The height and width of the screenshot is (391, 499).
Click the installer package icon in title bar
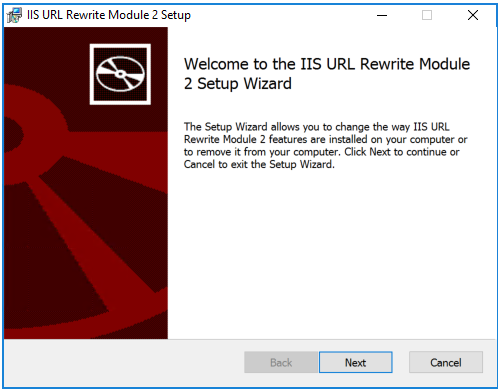pos(14,15)
